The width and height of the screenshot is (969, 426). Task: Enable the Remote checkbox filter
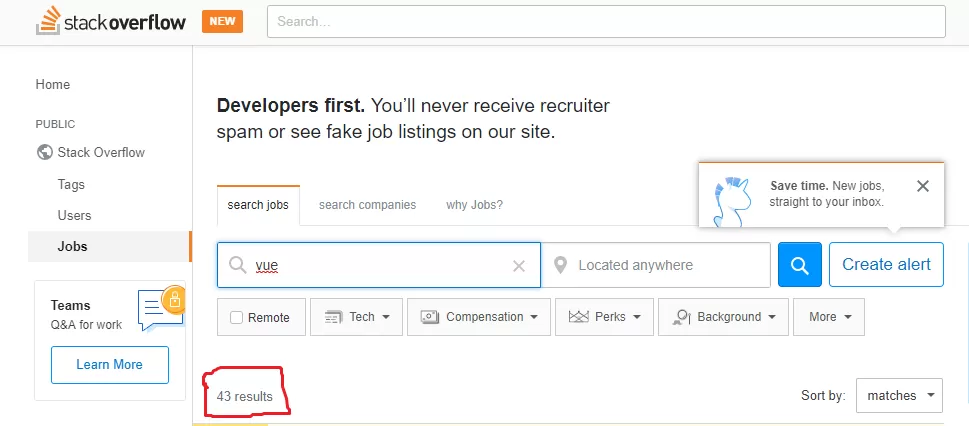coord(236,318)
